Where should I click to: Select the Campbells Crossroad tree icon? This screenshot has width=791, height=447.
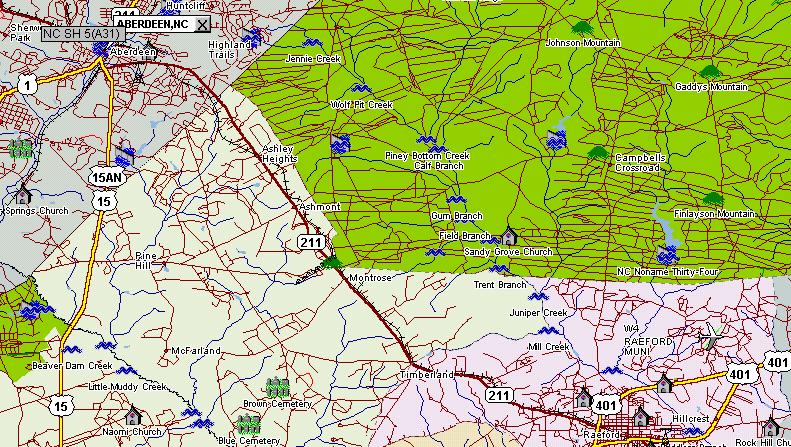click(x=598, y=153)
